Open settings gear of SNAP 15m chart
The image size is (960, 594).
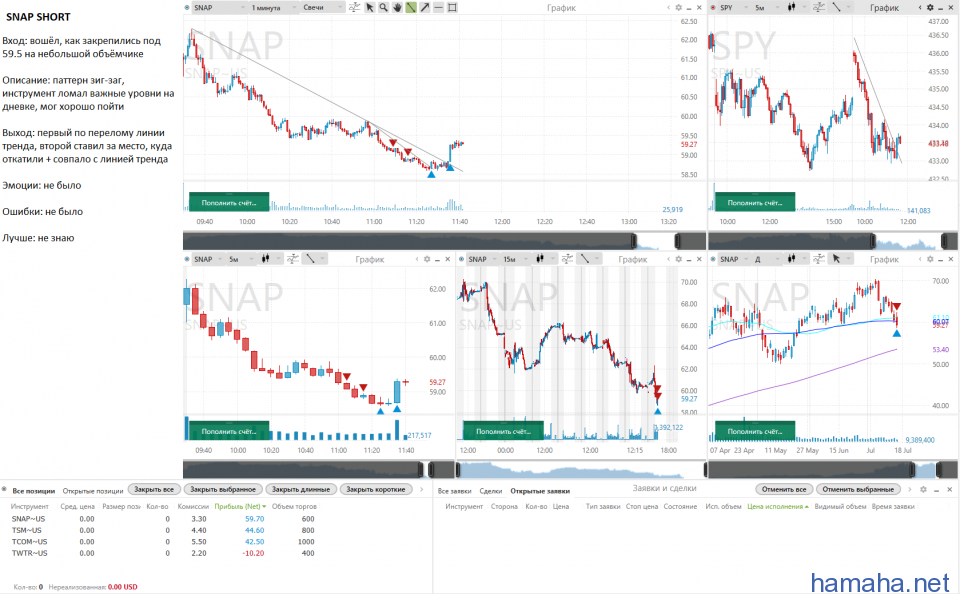pyautogui.click(x=678, y=259)
